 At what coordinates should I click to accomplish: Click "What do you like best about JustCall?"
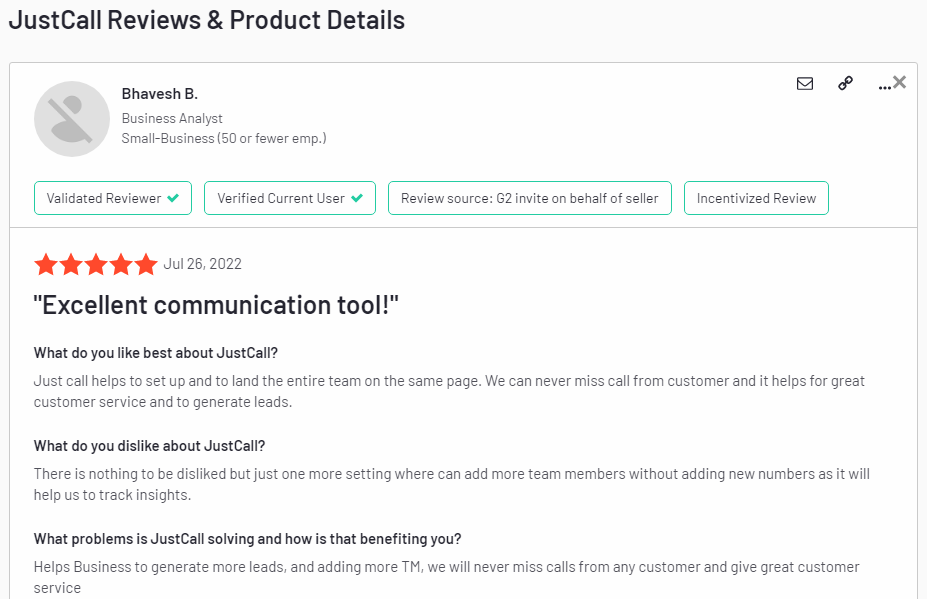coord(155,353)
